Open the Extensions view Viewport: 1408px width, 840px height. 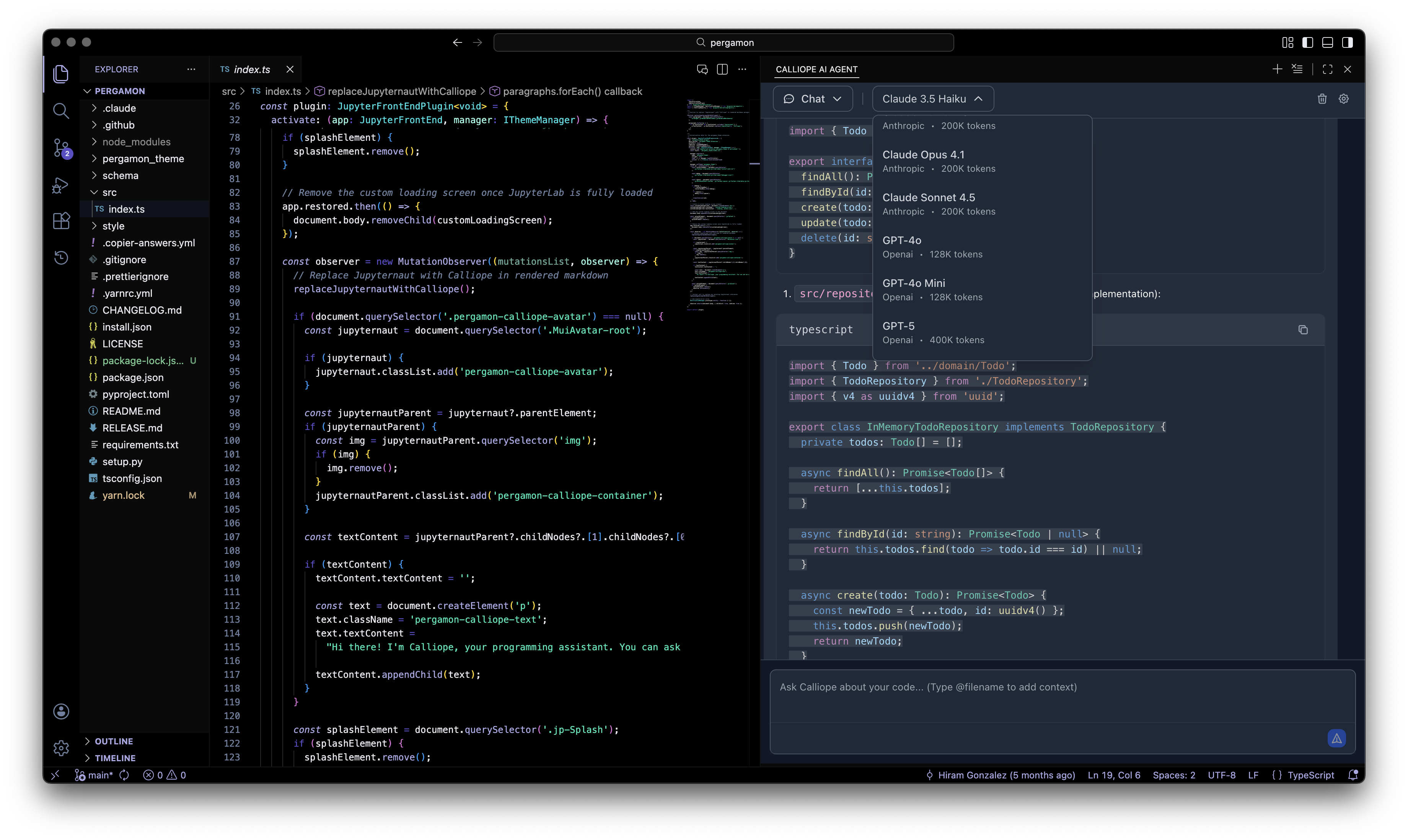tap(61, 221)
